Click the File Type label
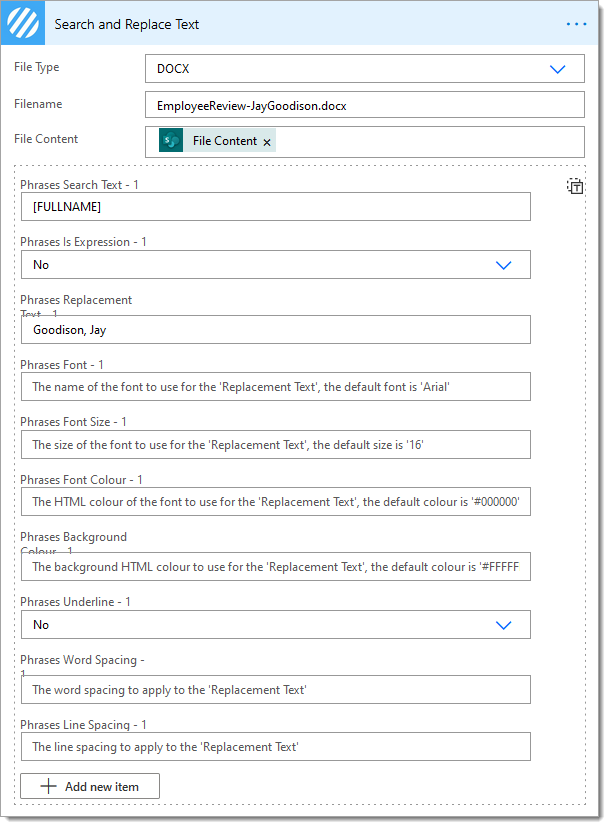609x827 pixels. point(36,67)
